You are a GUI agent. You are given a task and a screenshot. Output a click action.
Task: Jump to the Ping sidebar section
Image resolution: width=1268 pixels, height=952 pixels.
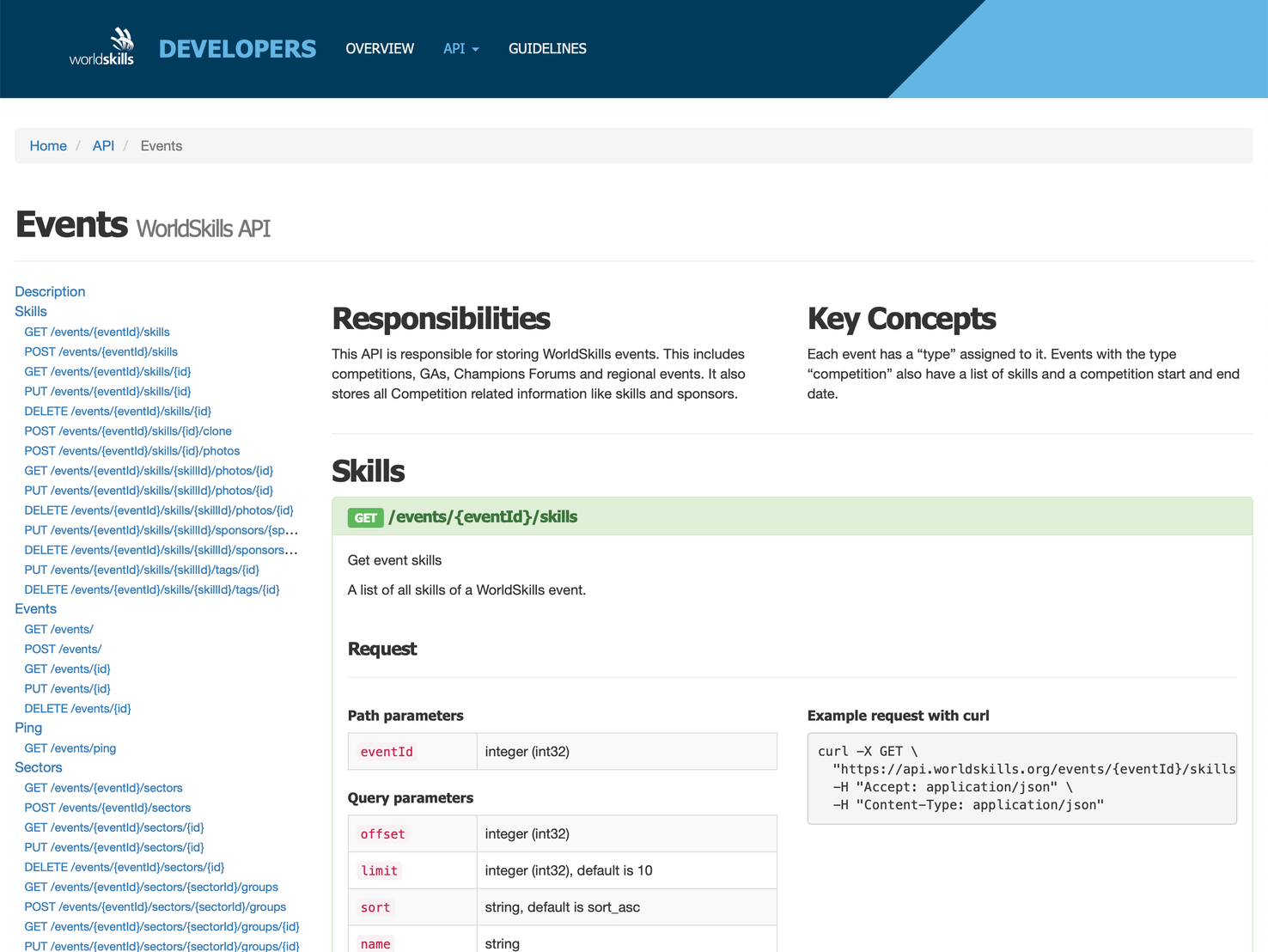click(x=28, y=727)
